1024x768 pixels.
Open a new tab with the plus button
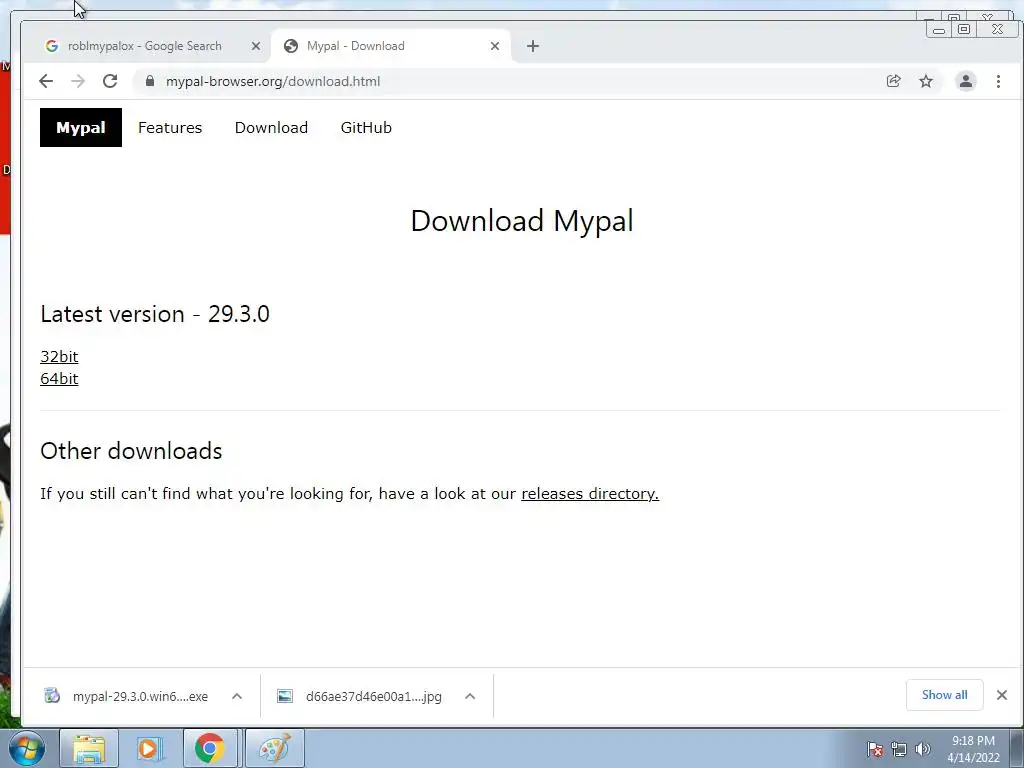pyautogui.click(x=532, y=46)
